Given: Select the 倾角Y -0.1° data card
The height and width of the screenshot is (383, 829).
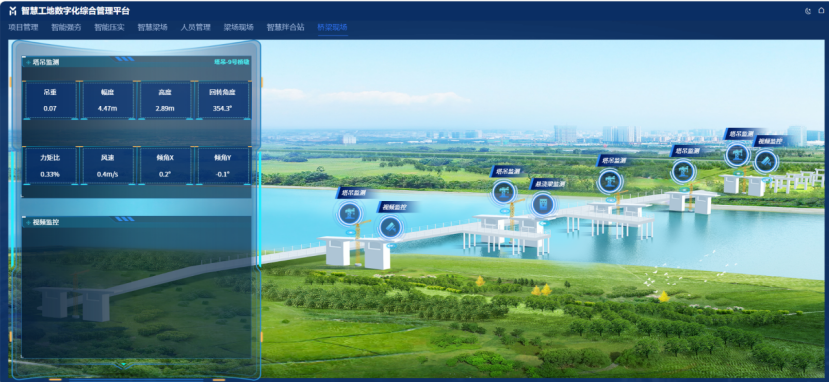Looking at the screenshot, I should 222,166.
